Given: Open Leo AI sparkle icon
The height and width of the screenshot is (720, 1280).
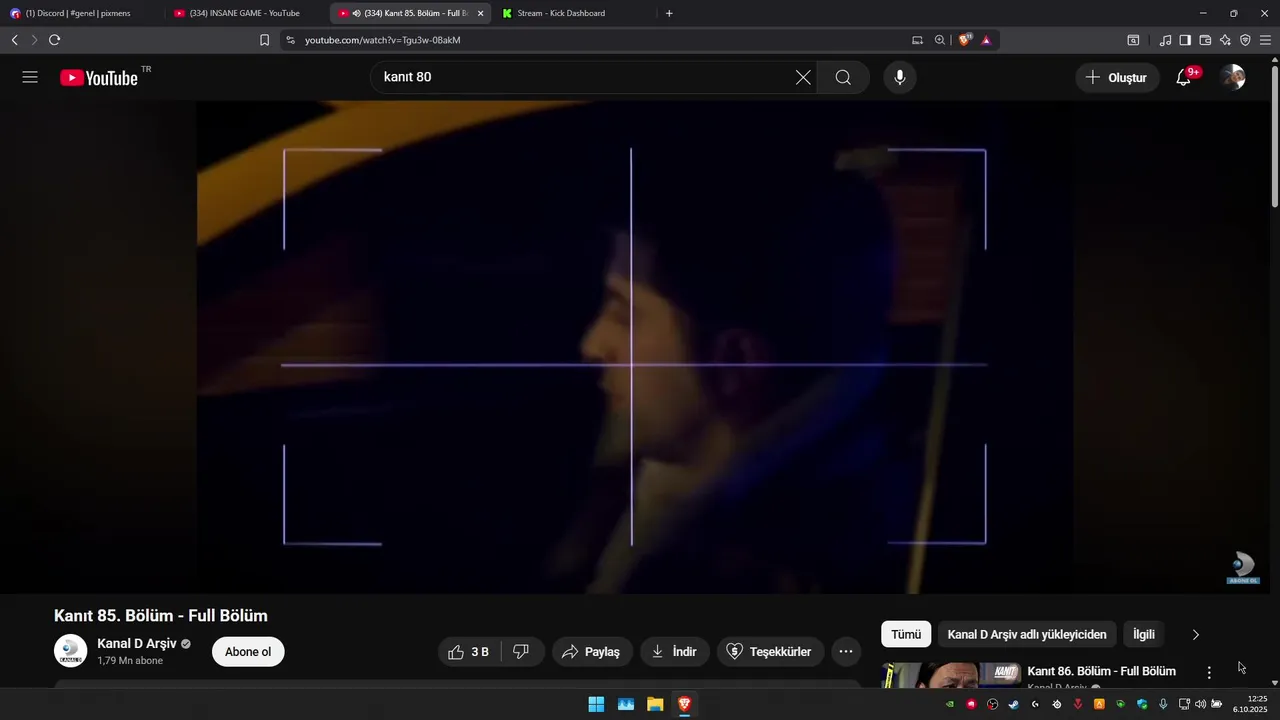Looking at the screenshot, I should 1225,40.
